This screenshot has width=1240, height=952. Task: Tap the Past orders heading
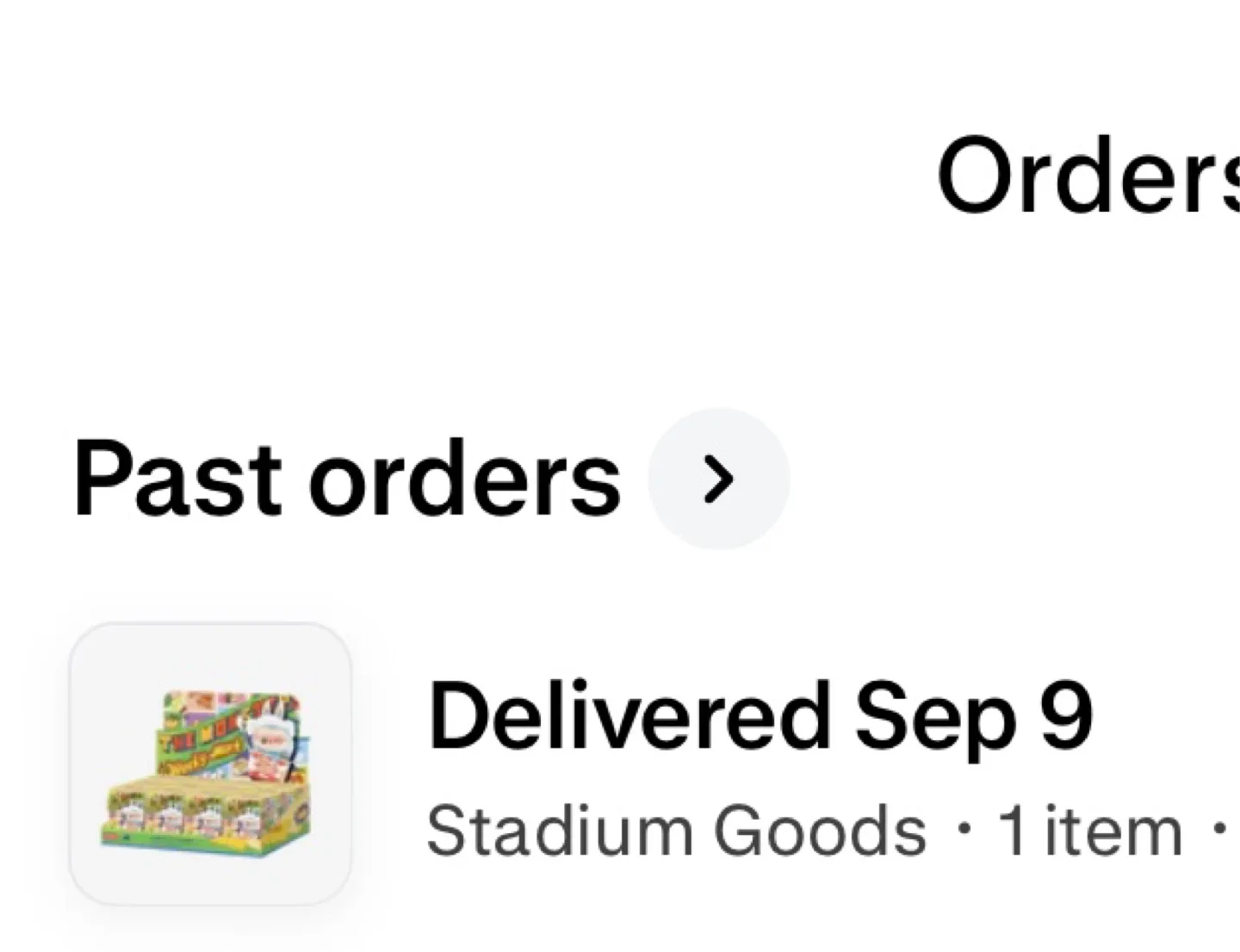pos(347,479)
